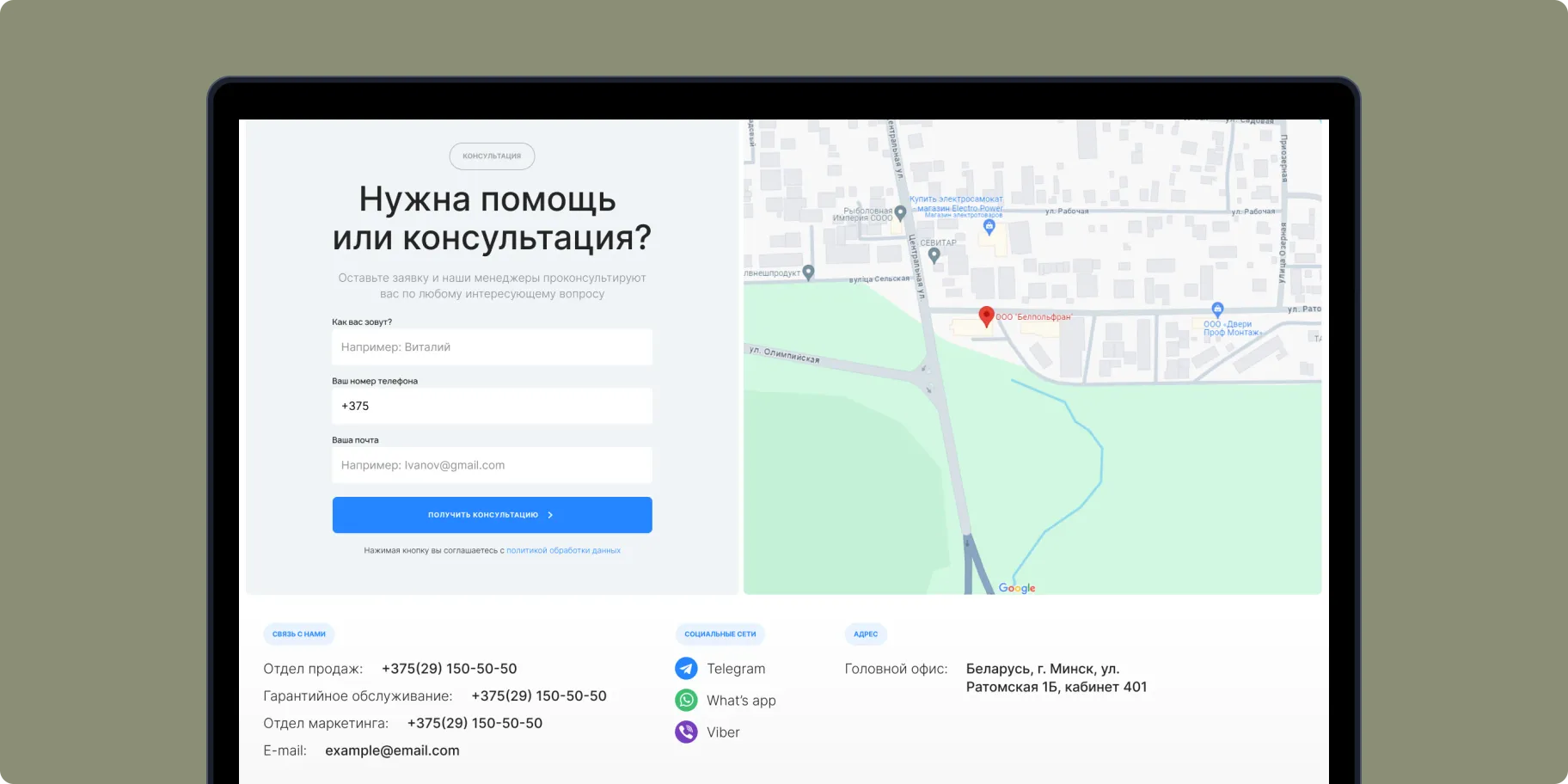Click the Google logo on map

pos(1017,588)
